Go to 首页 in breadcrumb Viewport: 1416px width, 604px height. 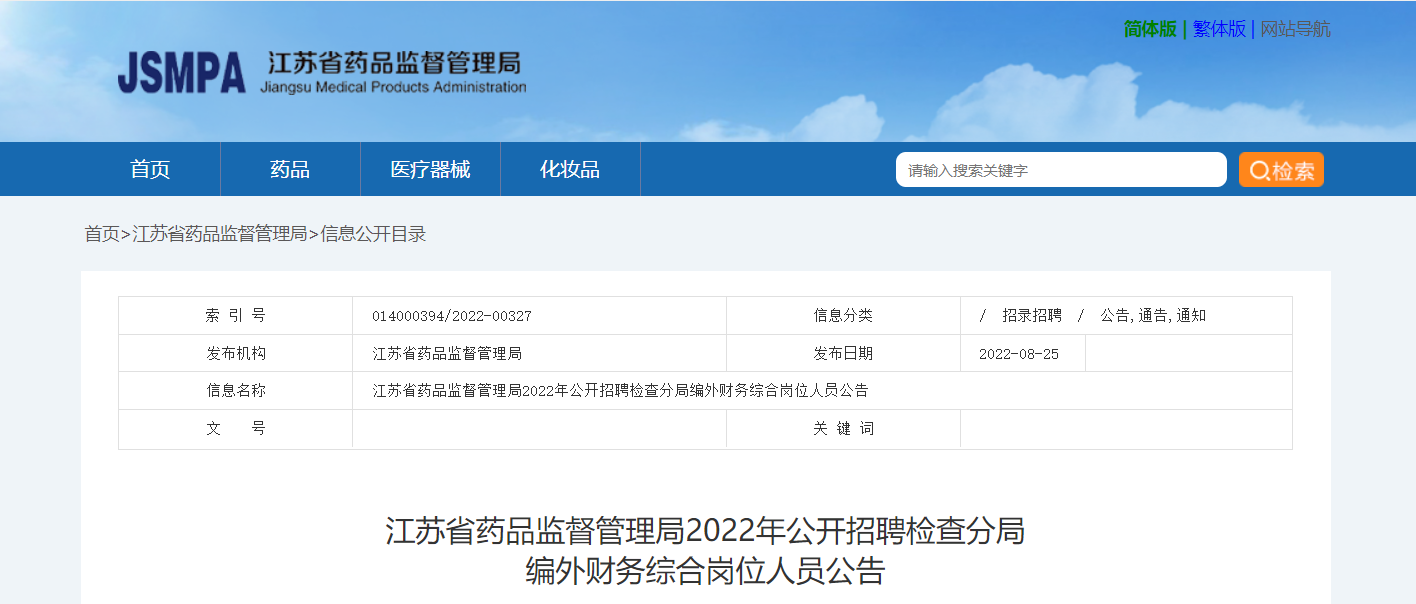102,234
